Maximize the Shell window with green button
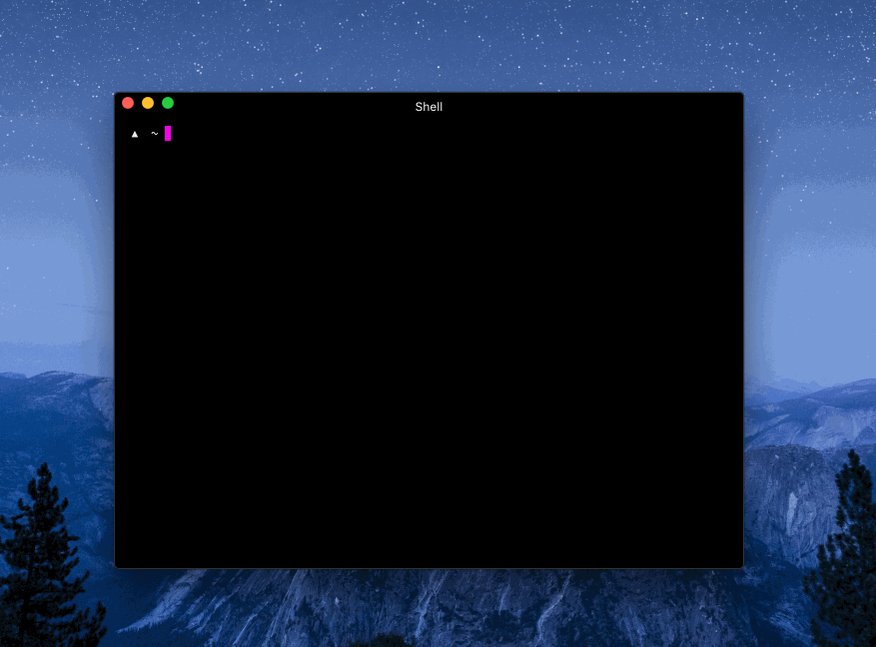The image size is (876, 647). click(x=168, y=103)
